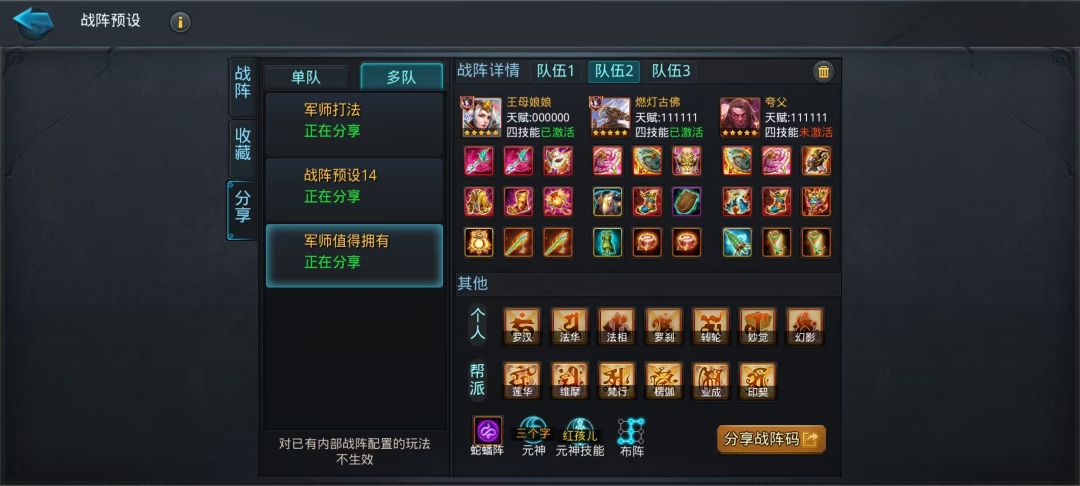Switch to 队伍3 tab
The image size is (1080, 486).
671,71
